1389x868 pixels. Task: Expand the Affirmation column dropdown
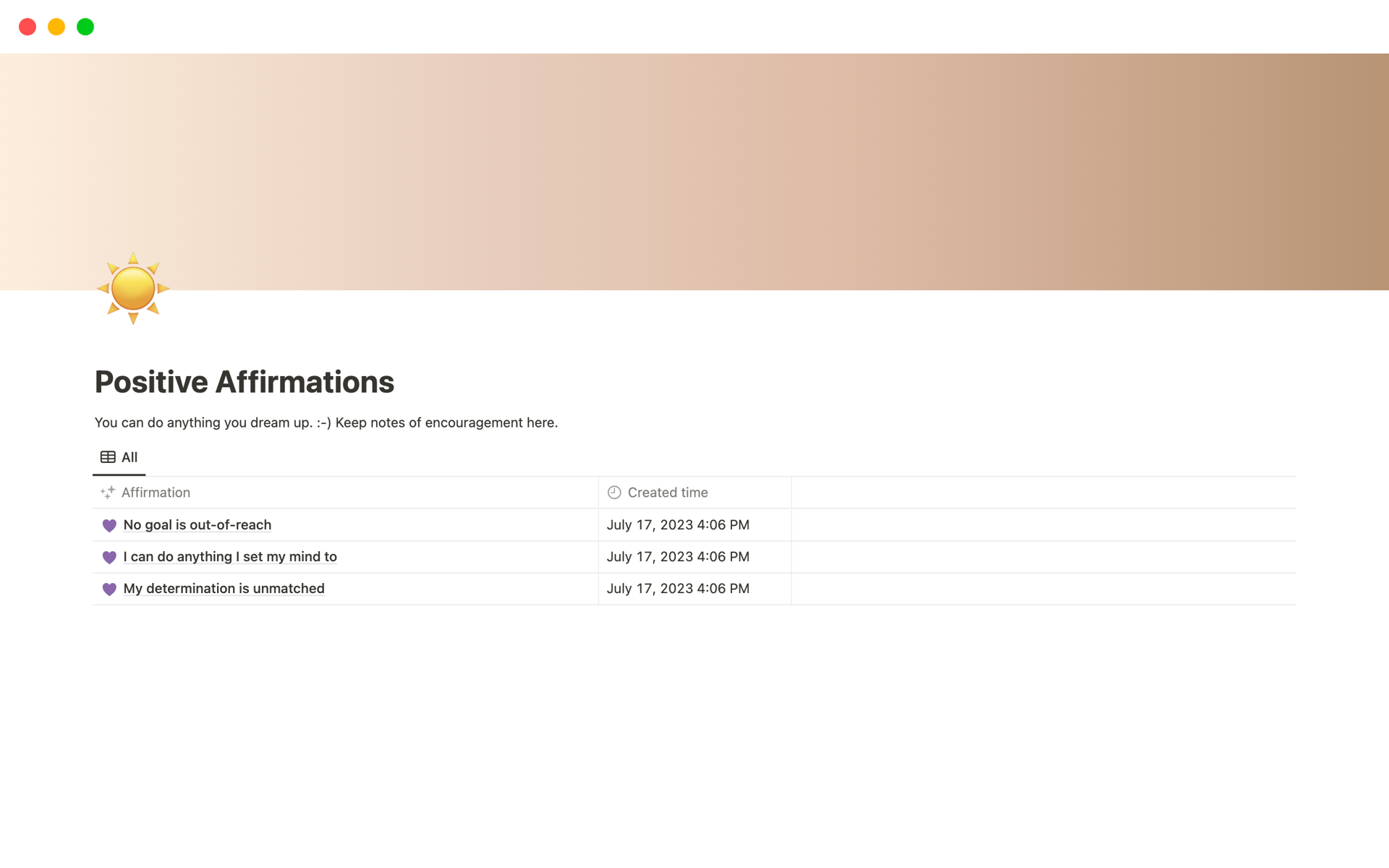click(x=156, y=491)
